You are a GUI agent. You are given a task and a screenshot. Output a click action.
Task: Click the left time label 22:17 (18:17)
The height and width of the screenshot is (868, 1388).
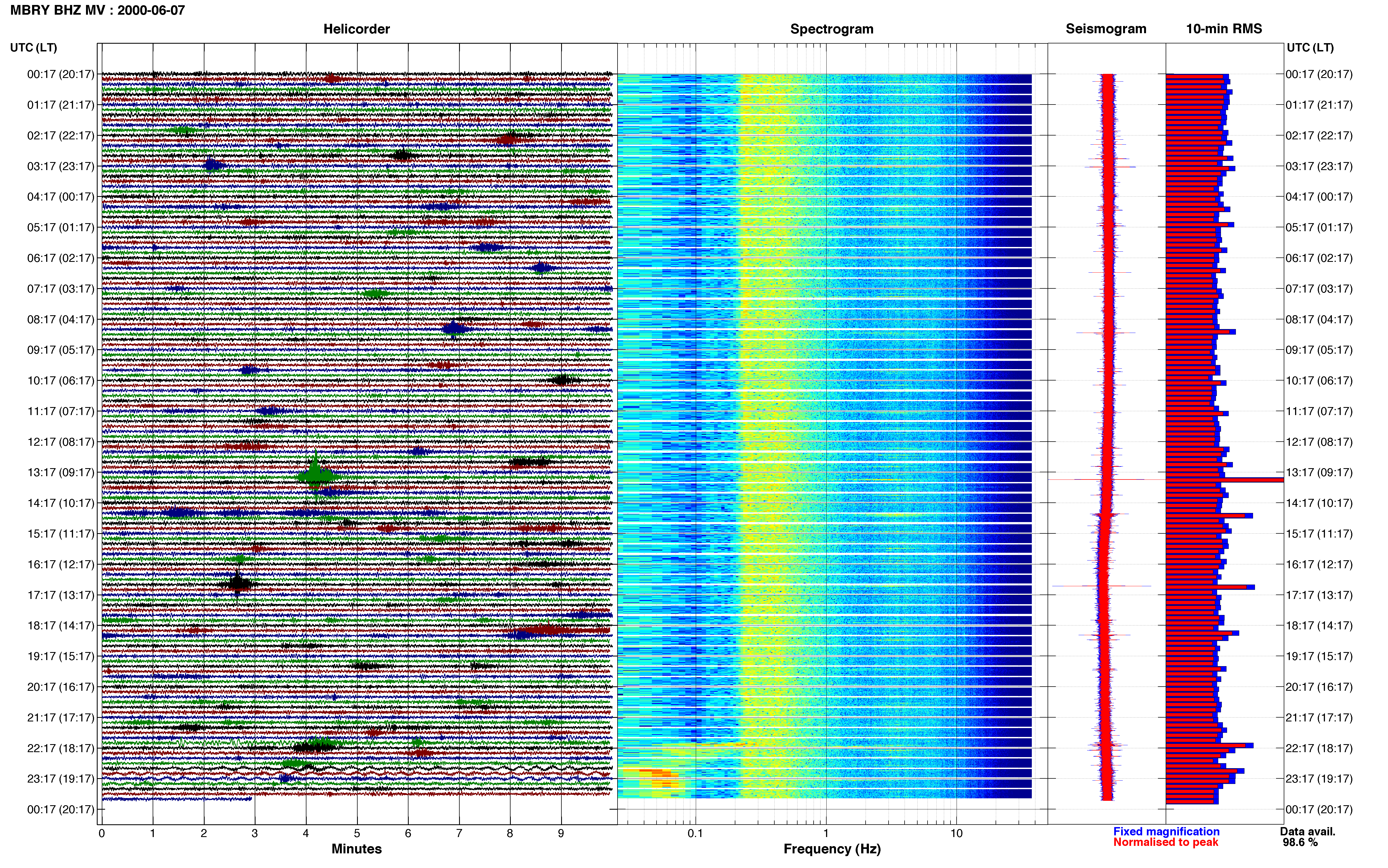point(61,748)
